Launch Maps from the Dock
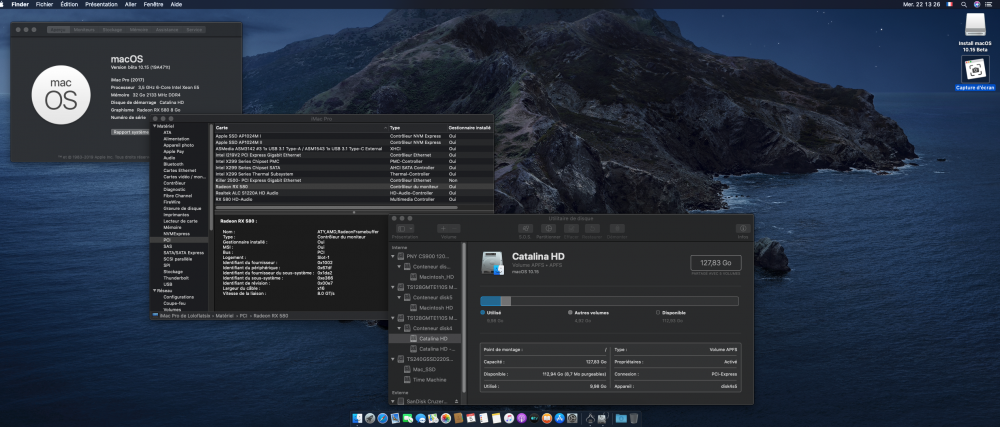 433,418
